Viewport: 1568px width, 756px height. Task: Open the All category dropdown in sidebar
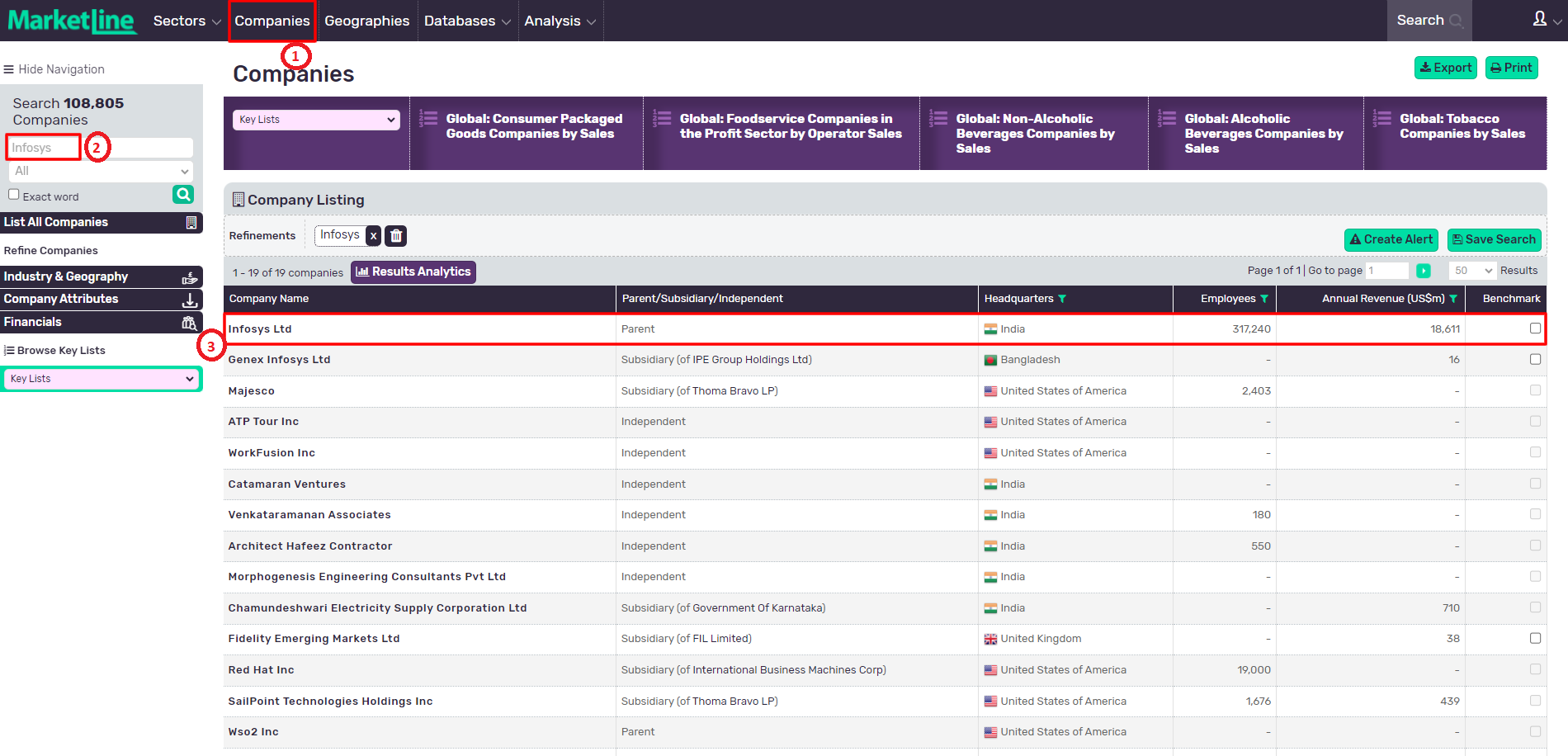pyautogui.click(x=102, y=171)
